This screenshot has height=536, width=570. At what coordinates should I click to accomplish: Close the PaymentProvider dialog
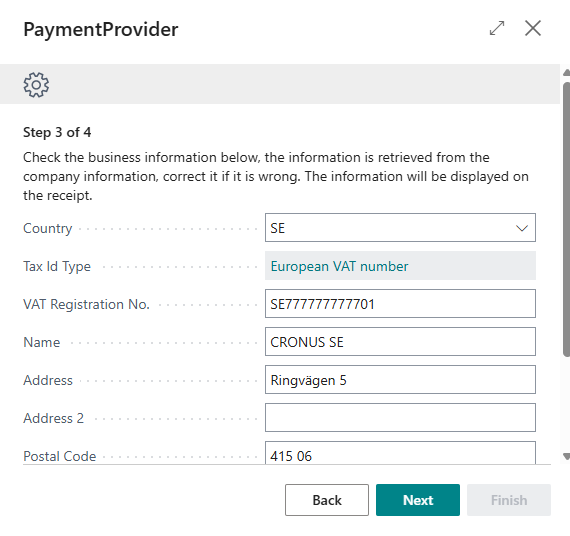[x=533, y=28]
